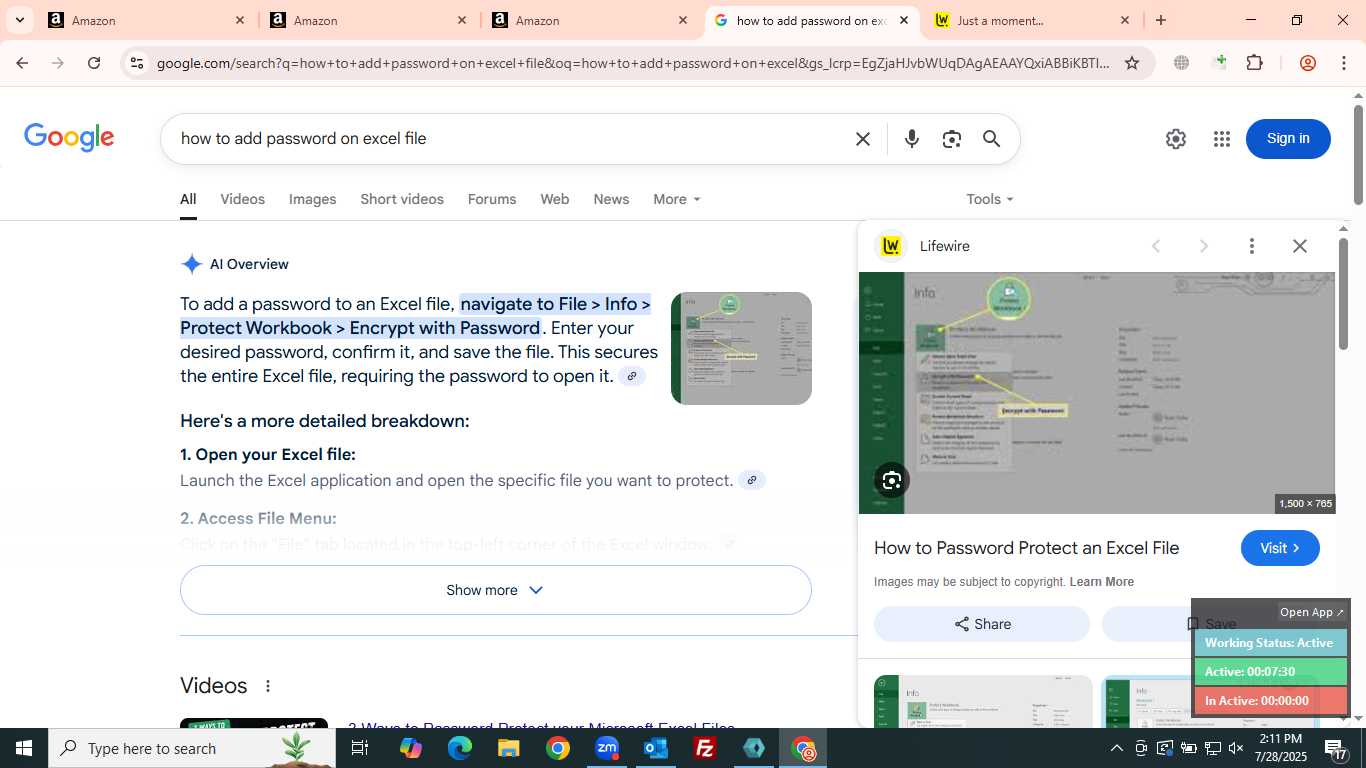This screenshot has width=1366, height=768.
Task: Open the Google apps grid
Action: [x=1221, y=139]
